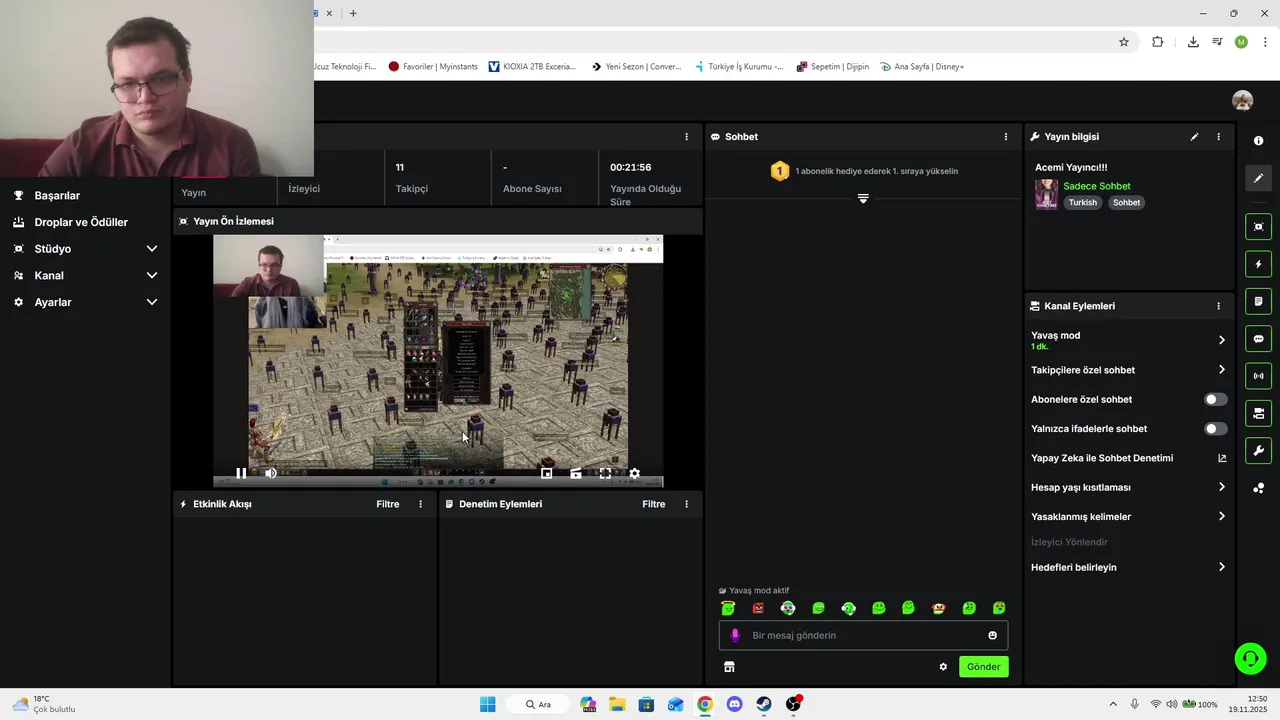Insert the angel halo green emote
1280x720 pixels.
tap(728, 608)
